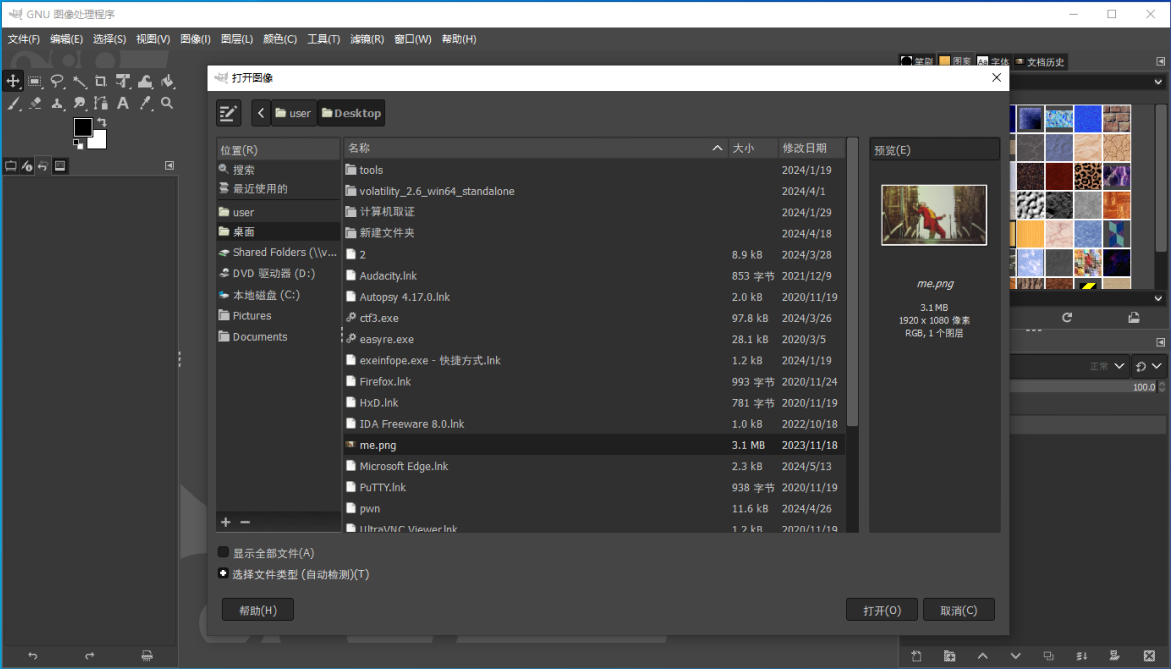Select the Paths tool
Viewport: 1171px width, 669px height.
point(101,103)
